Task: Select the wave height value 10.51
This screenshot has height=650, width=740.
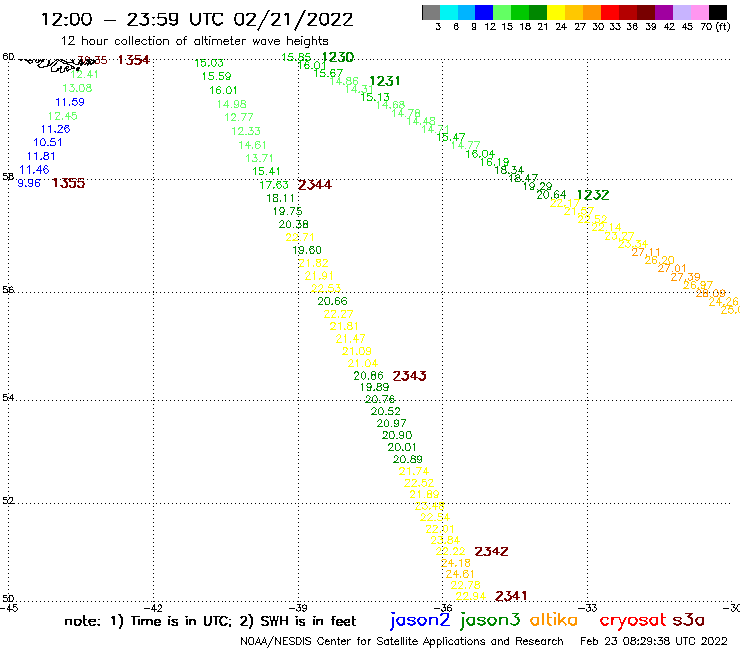Action: [x=48, y=142]
